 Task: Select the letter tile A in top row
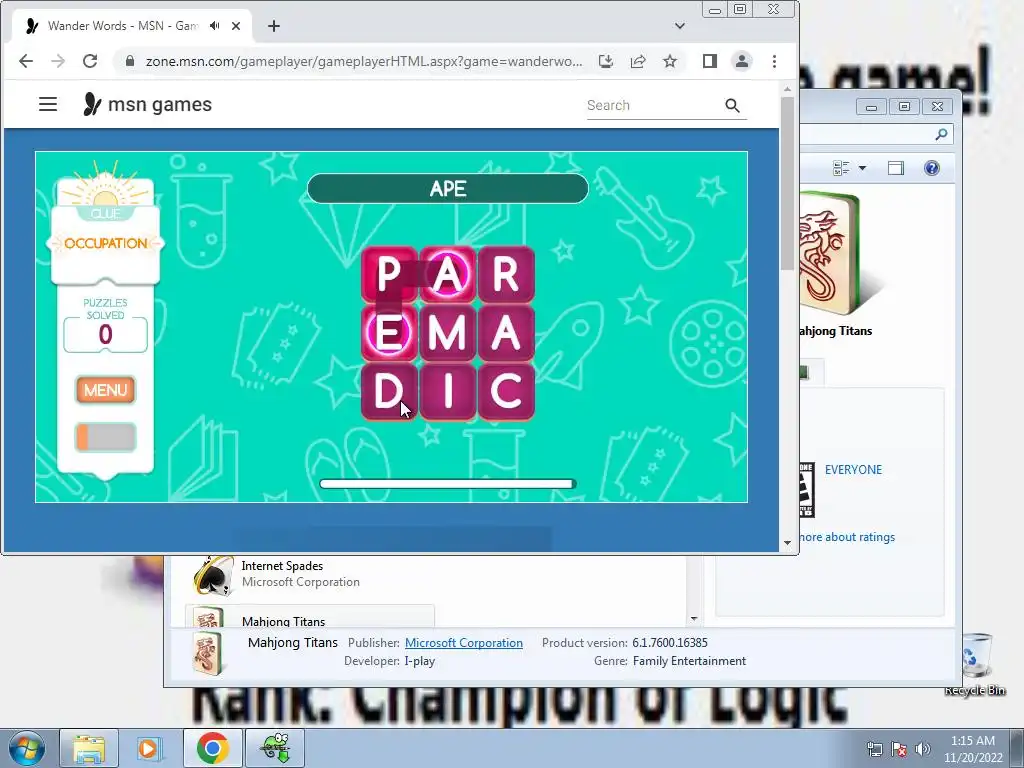tap(447, 274)
